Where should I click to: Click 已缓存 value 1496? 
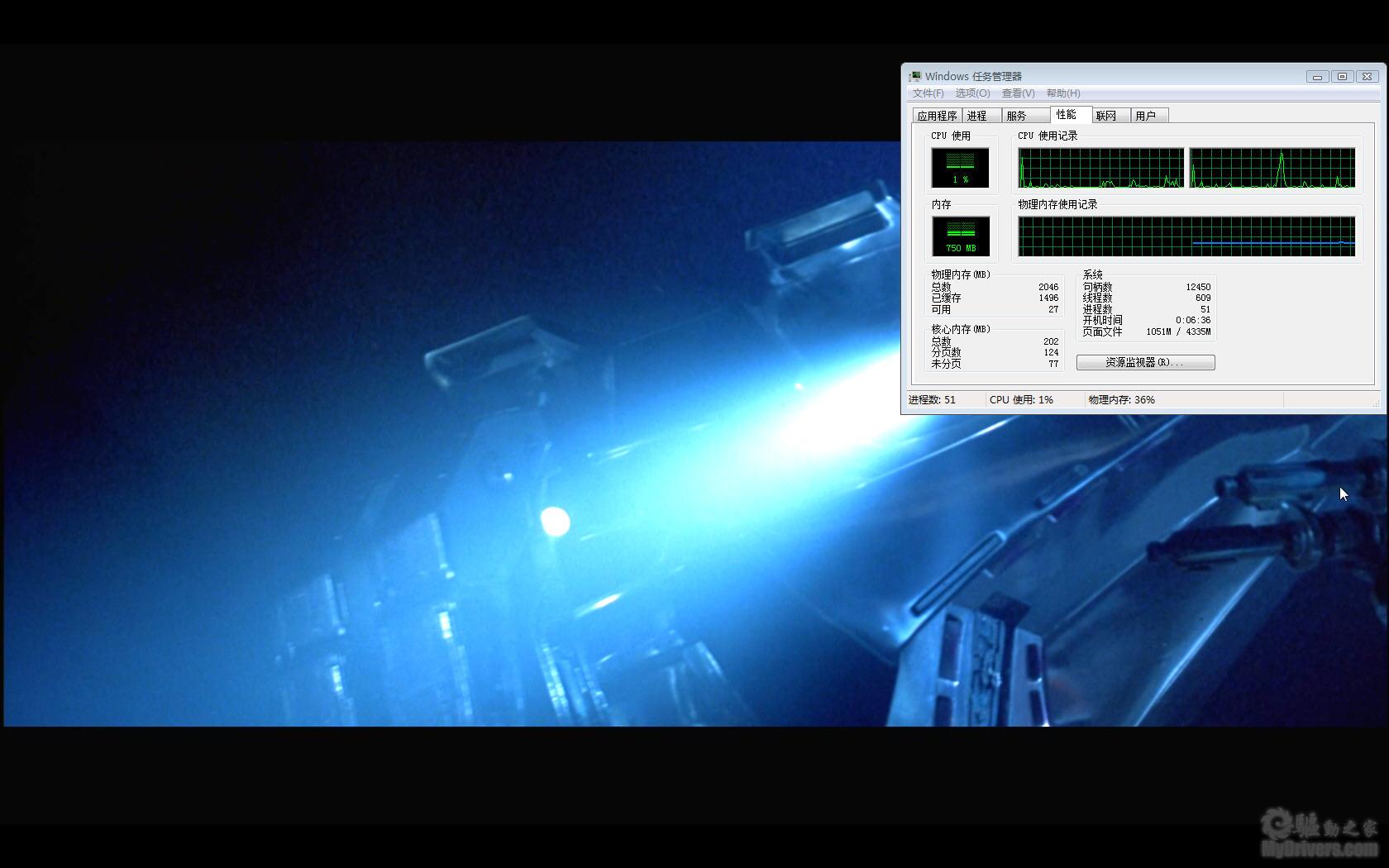tap(1048, 298)
